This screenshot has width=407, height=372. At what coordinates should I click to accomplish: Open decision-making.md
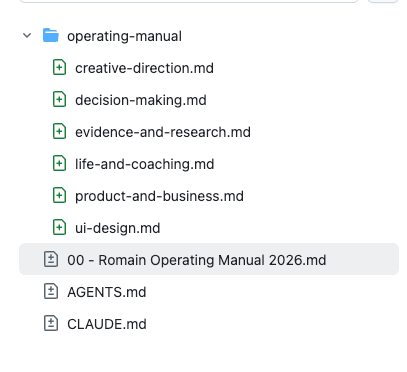pos(141,100)
